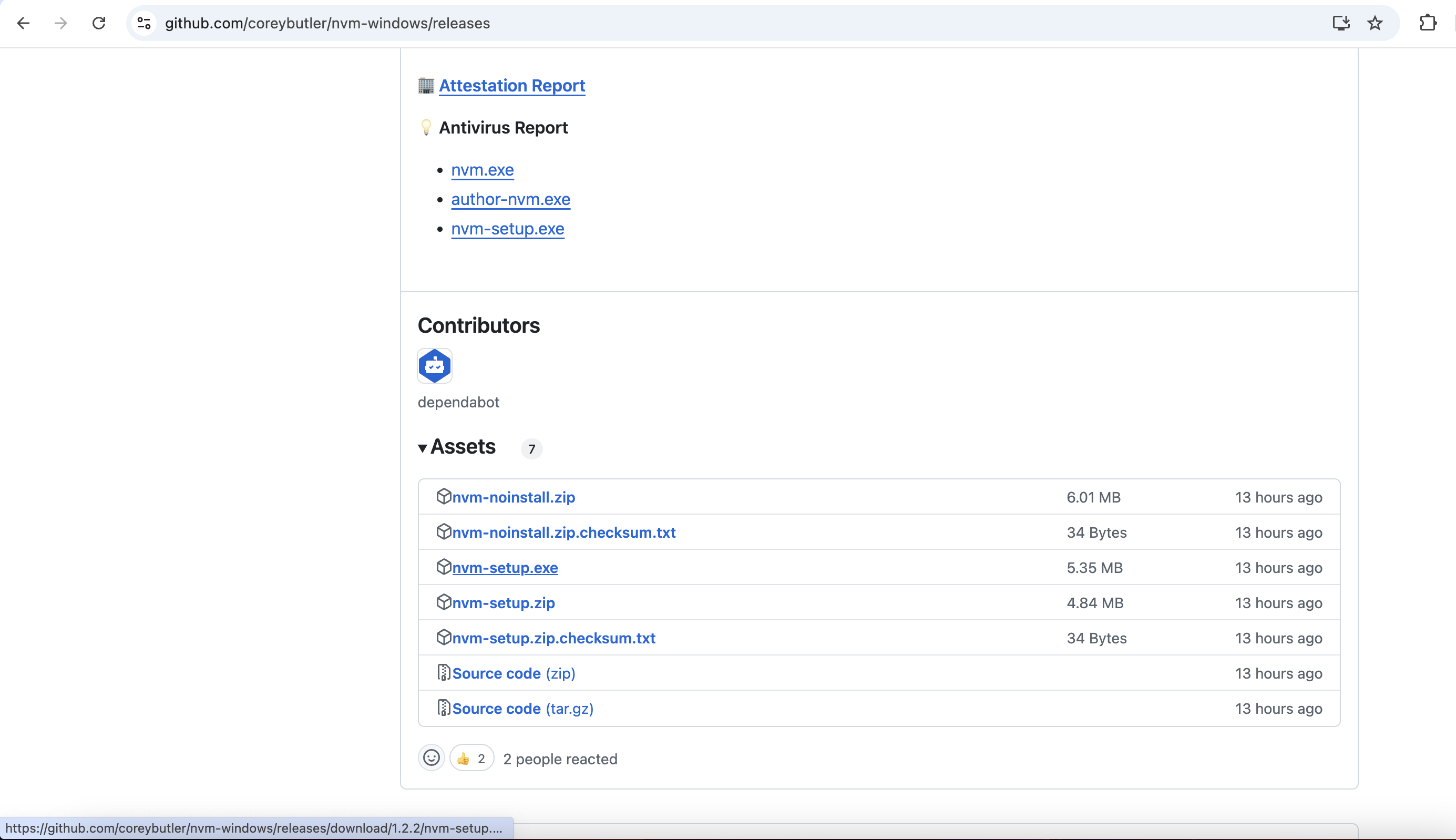This screenshot has height=840, width=1456.
Task: Open site information icon in address bar
Action: [143, 23]
